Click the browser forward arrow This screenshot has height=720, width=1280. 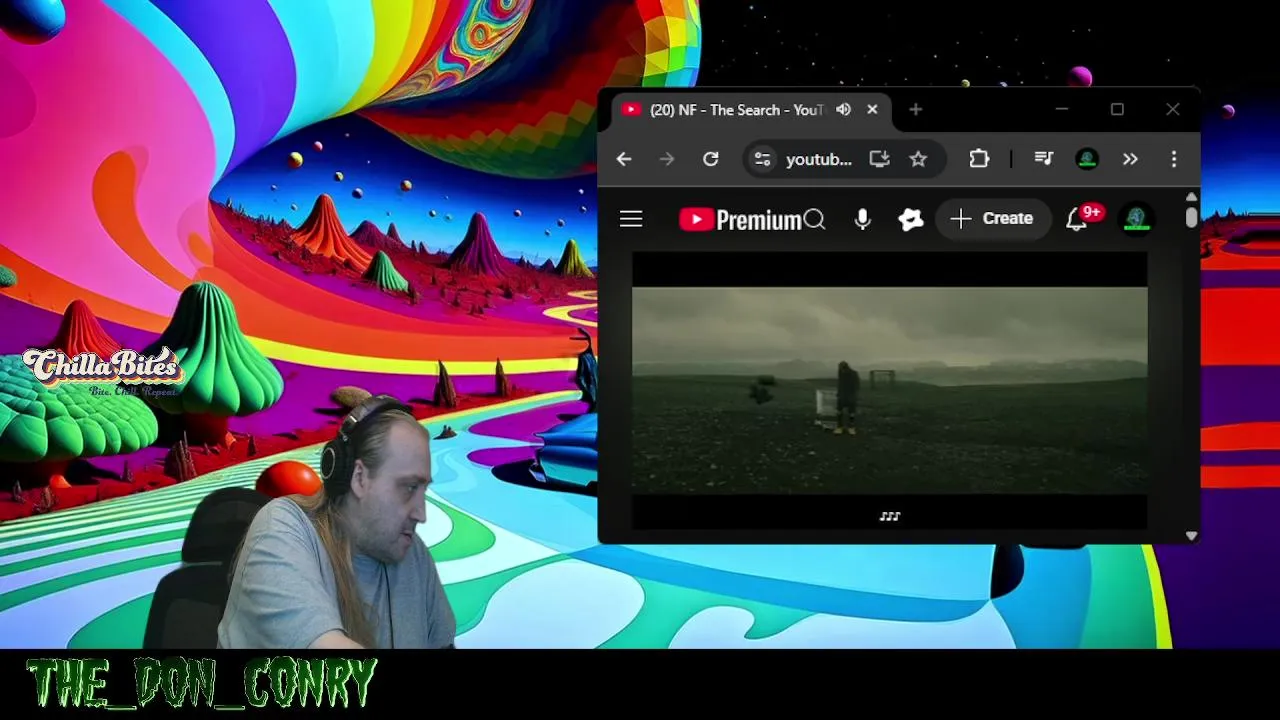667,159
